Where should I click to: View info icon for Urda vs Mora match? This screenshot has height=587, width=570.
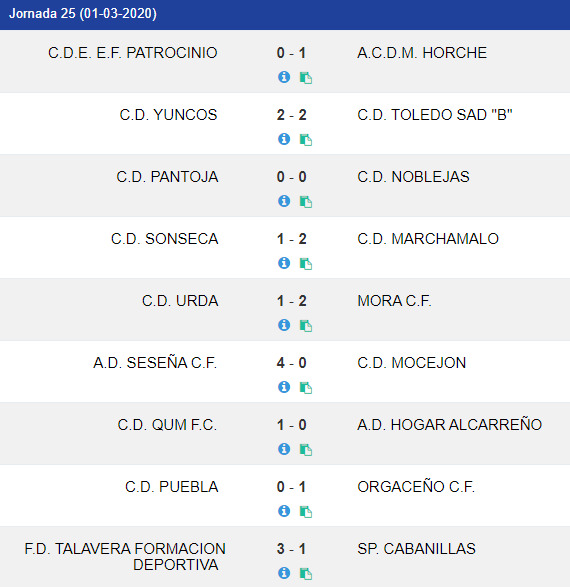point(284,325)
